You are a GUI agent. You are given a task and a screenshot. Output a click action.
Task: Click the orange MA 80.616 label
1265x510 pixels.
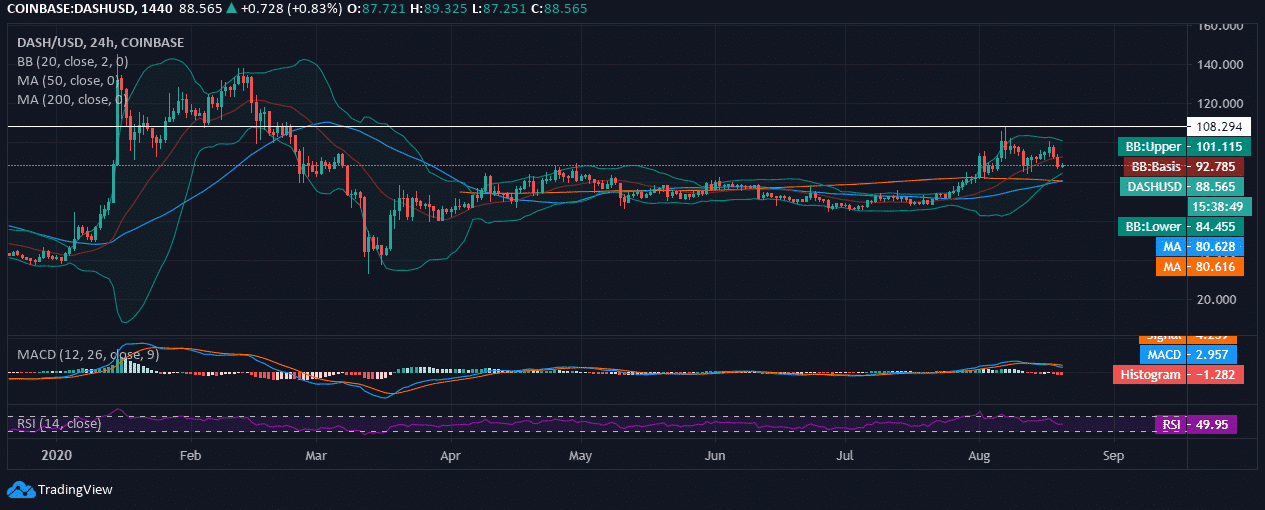tap(1199, 267)
